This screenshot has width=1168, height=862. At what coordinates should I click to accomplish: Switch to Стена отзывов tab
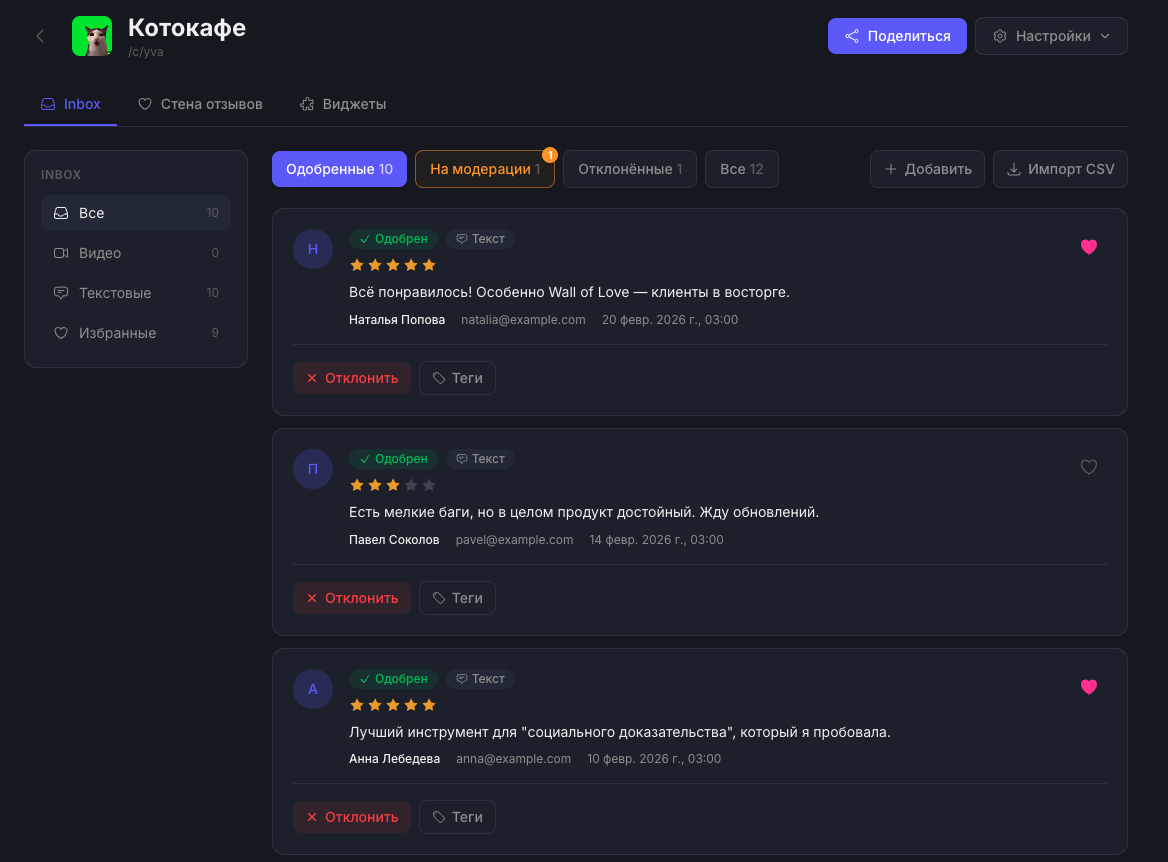point(200,104)
